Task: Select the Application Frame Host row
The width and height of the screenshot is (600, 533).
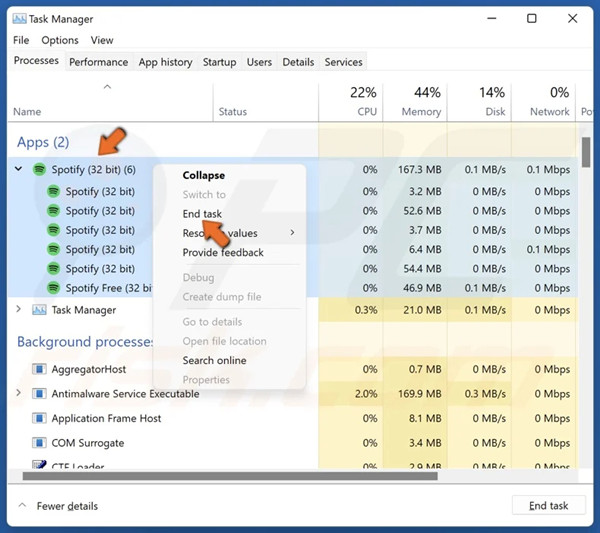Action: pos(293,418)
